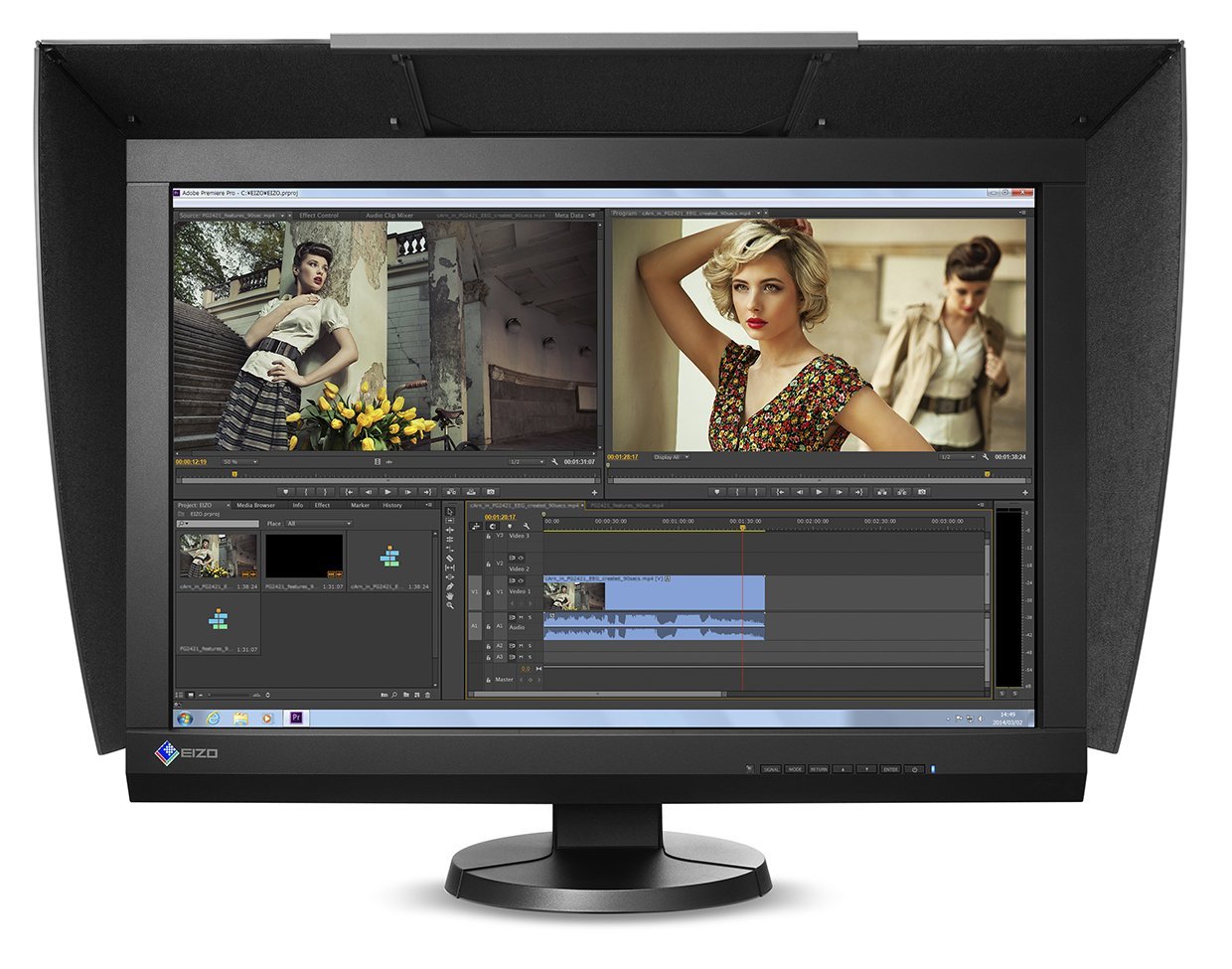This screenshot has width=1232, height=969.
Task: Select the black clip thumbnail in Project panel
Action: click(x=304, y=556)
